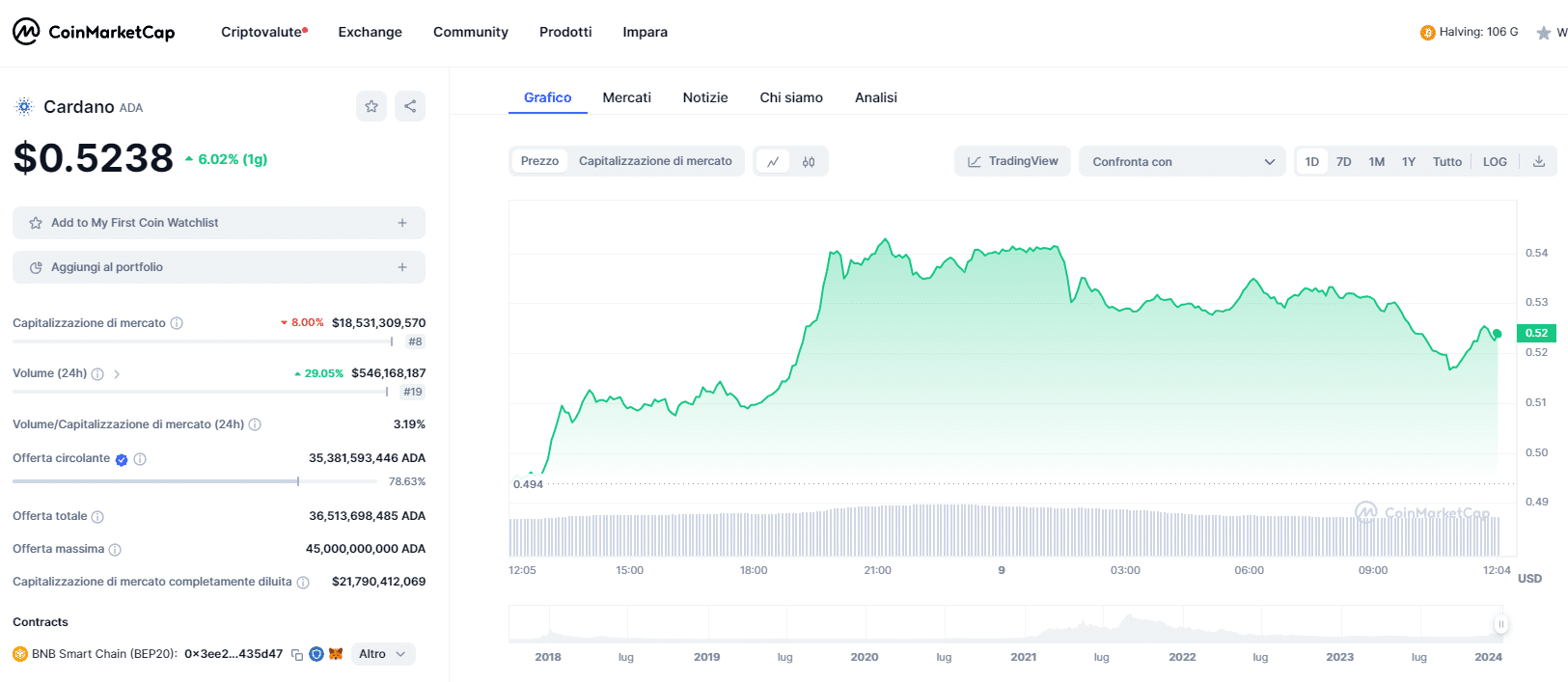This screenshot has width=1568, height=682.
Task: Click the timeline range slider handle
Action: [x=1500, y=624]
